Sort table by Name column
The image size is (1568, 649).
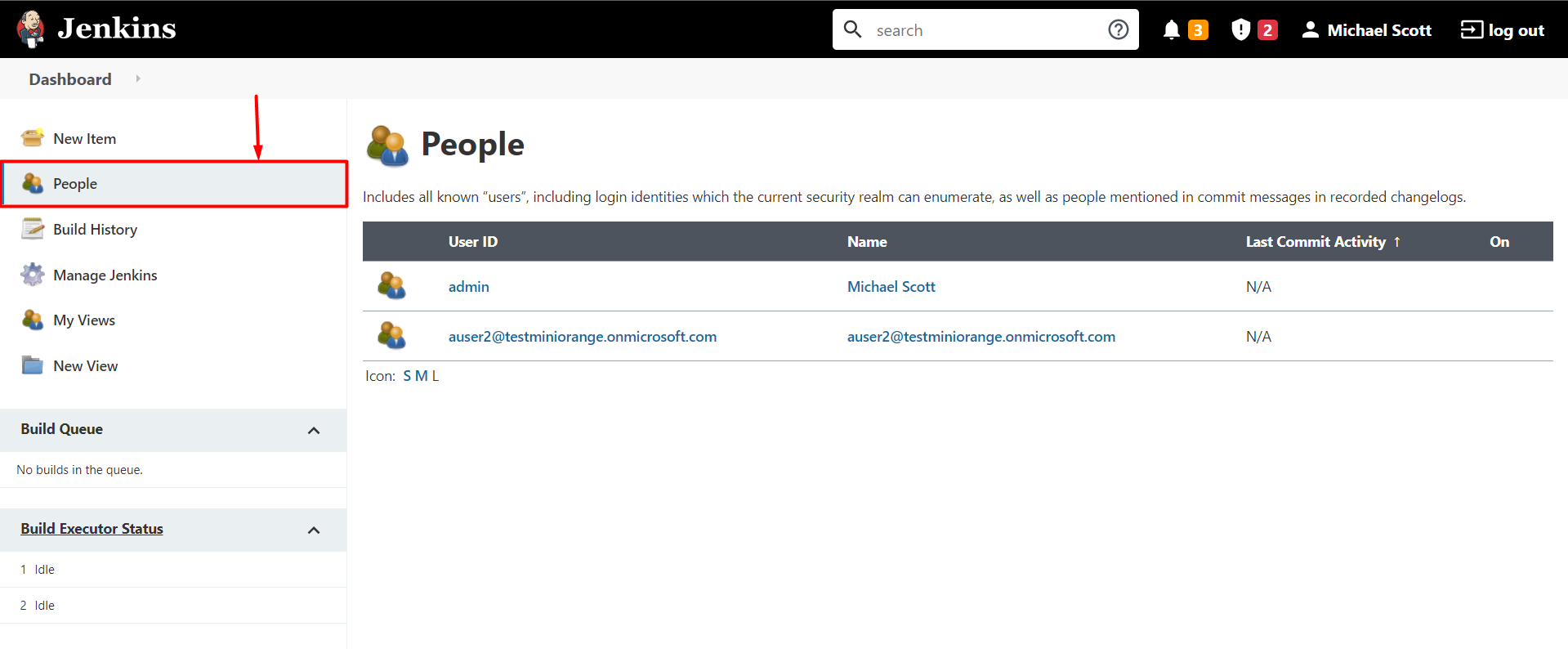pos(867,242)
